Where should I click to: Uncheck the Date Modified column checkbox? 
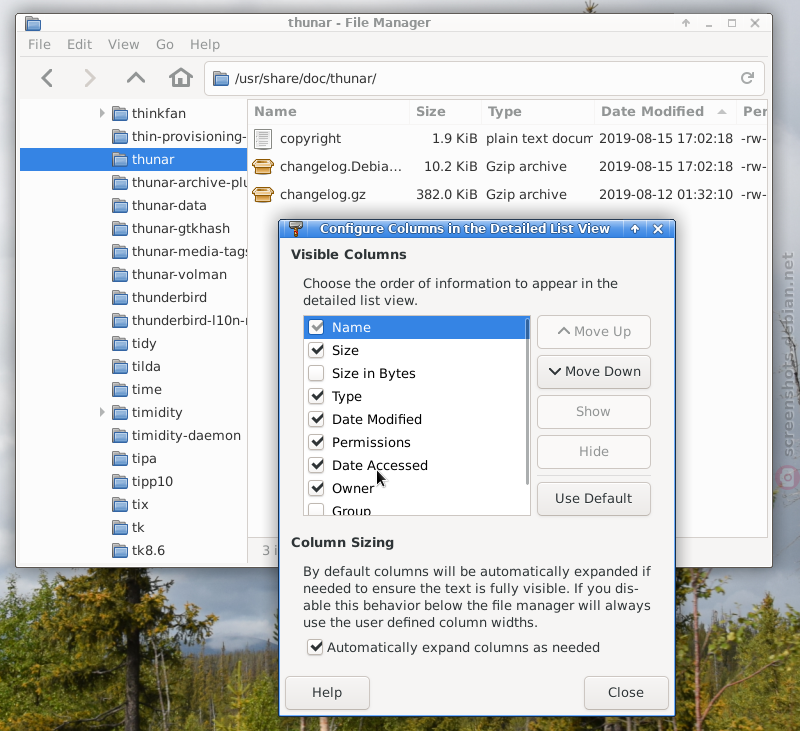pos(316,419)
